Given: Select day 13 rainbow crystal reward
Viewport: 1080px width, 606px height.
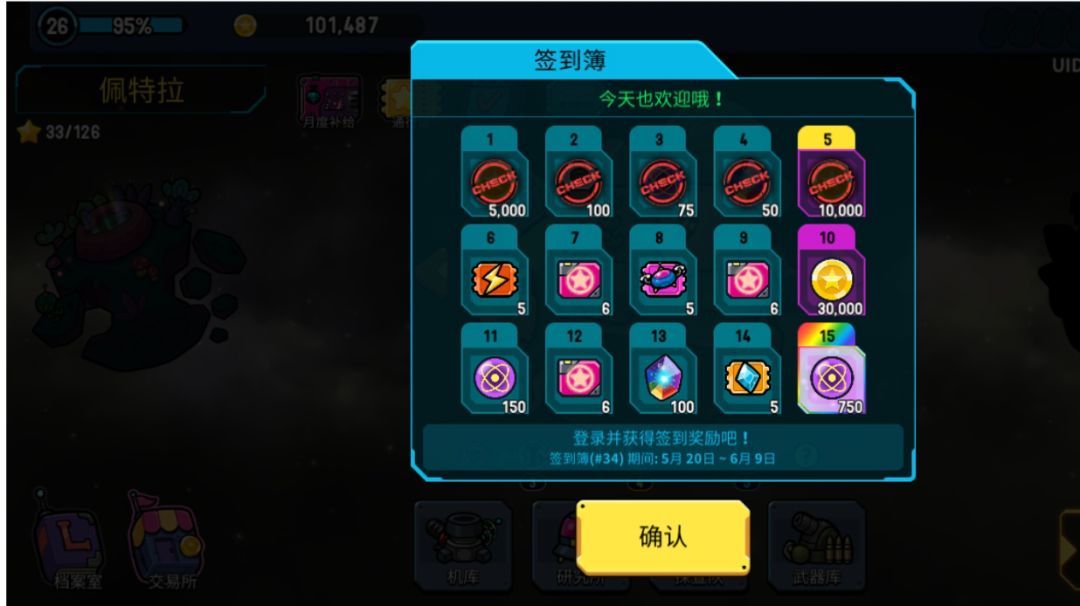Looking at the screenshot, I should pyautogui.click(x=663, y=369).
